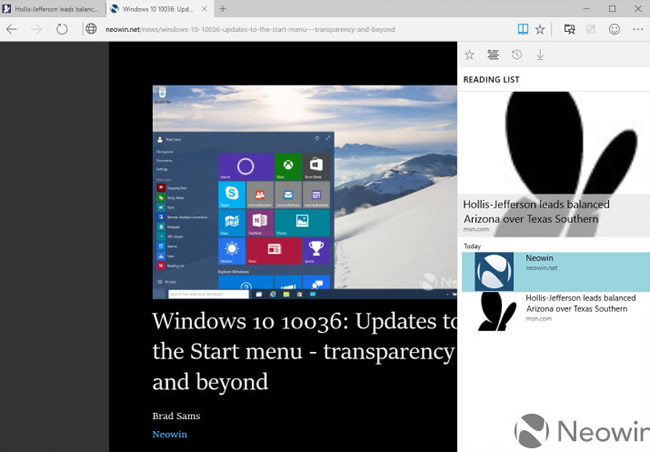Image resolution: width=650 pixels, height=452 pixels.
Task: Open the Hub panel icon
Action: click(570, 29)
